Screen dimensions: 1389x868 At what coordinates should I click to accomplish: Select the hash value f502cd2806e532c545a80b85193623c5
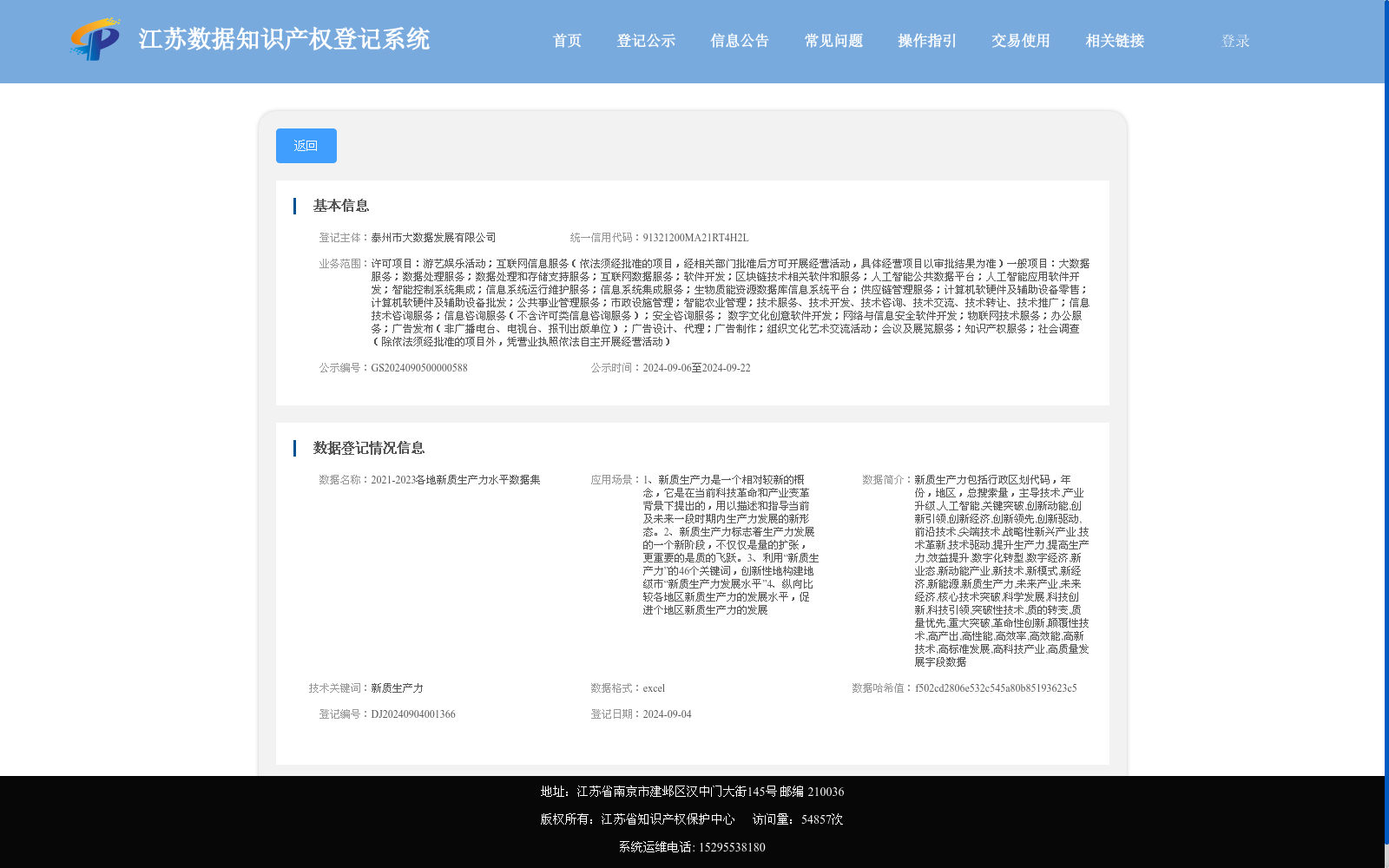click(x=996, y=688)
